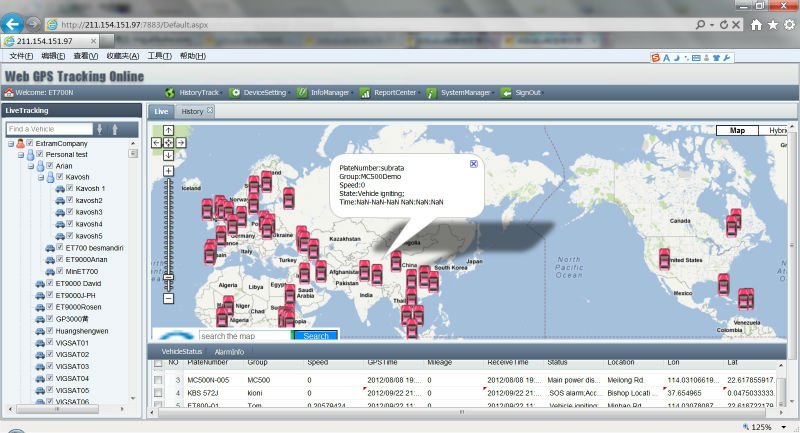Close the History tab

pyautogui.click(x=210, y=110)
